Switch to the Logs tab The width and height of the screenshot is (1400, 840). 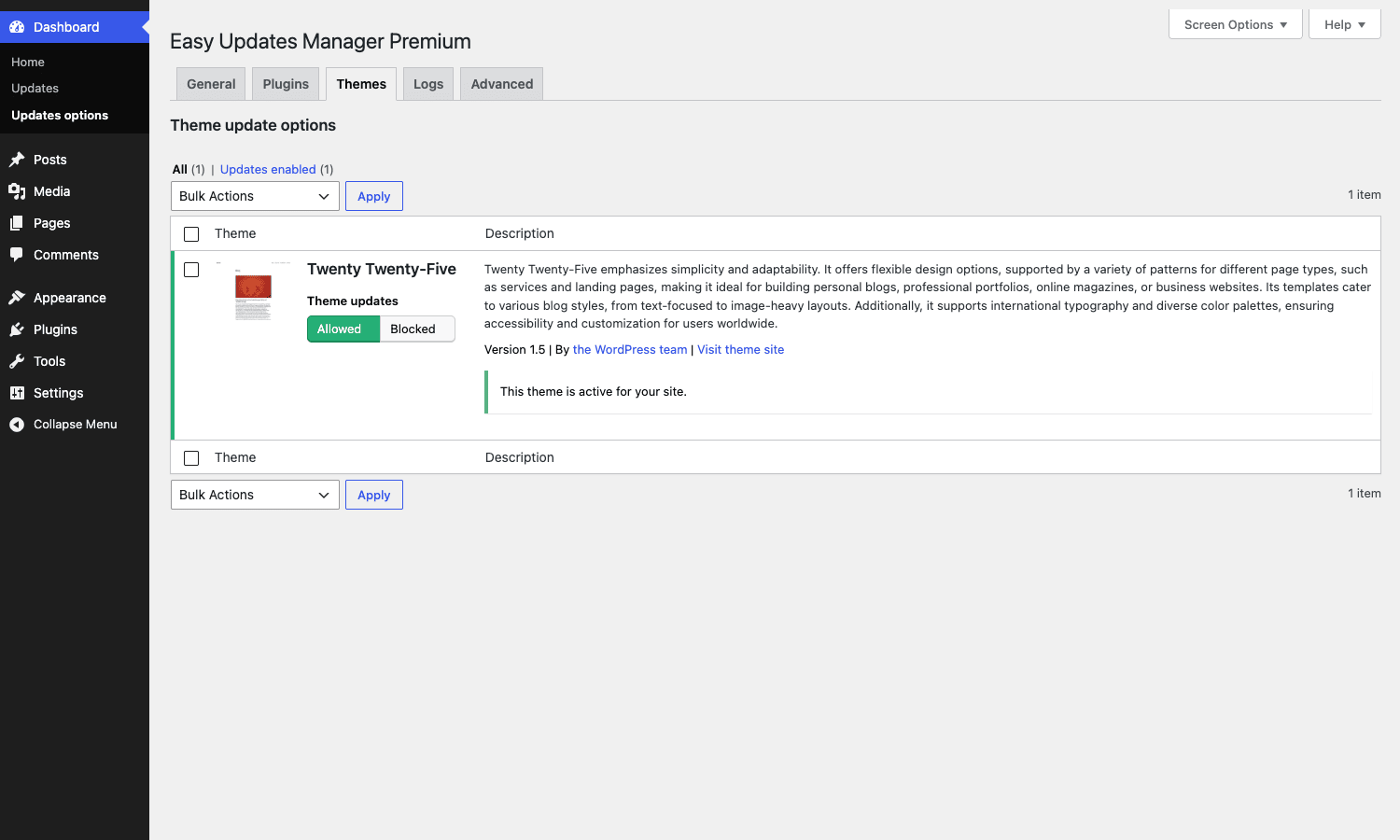(x=428, y=84)
